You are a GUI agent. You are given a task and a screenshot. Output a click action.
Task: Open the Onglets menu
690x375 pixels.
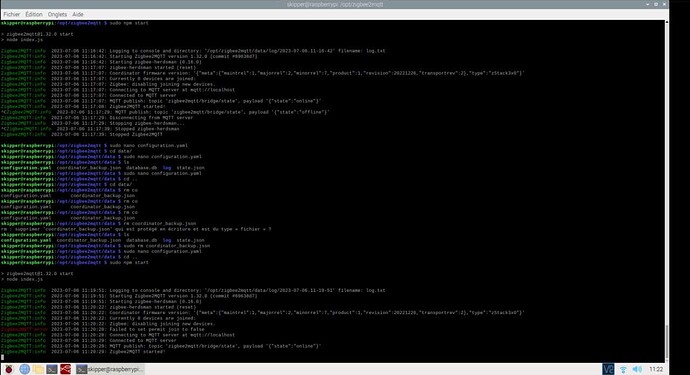click(57, 15)
